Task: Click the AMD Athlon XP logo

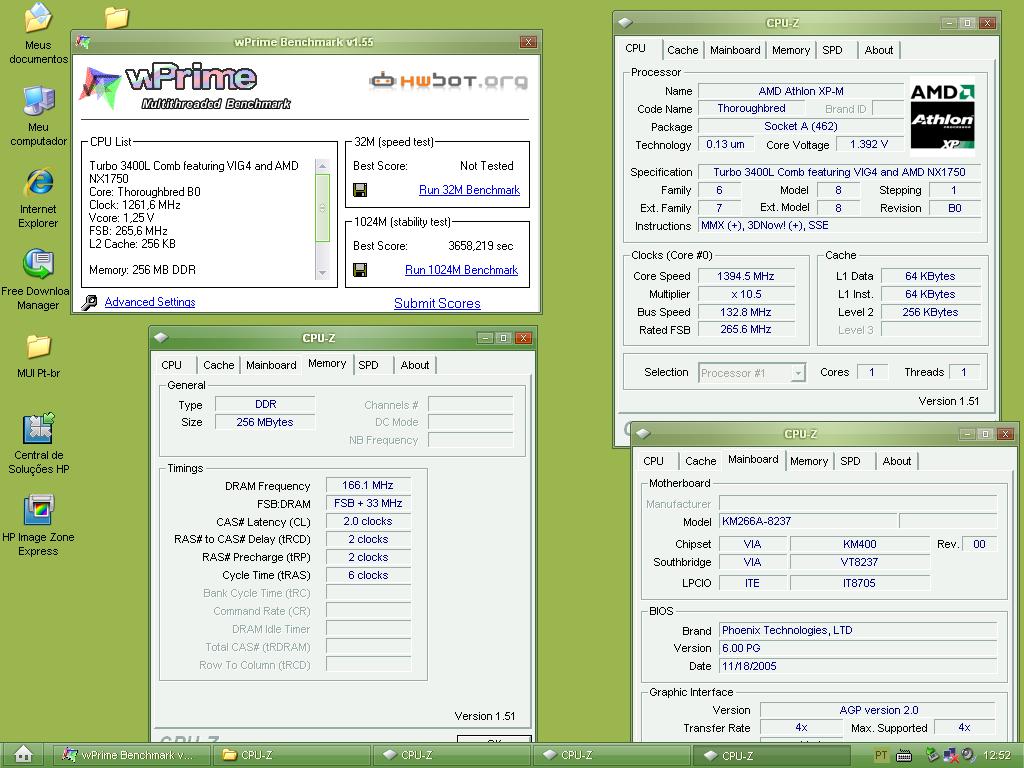Action: (x=942, y=116)
